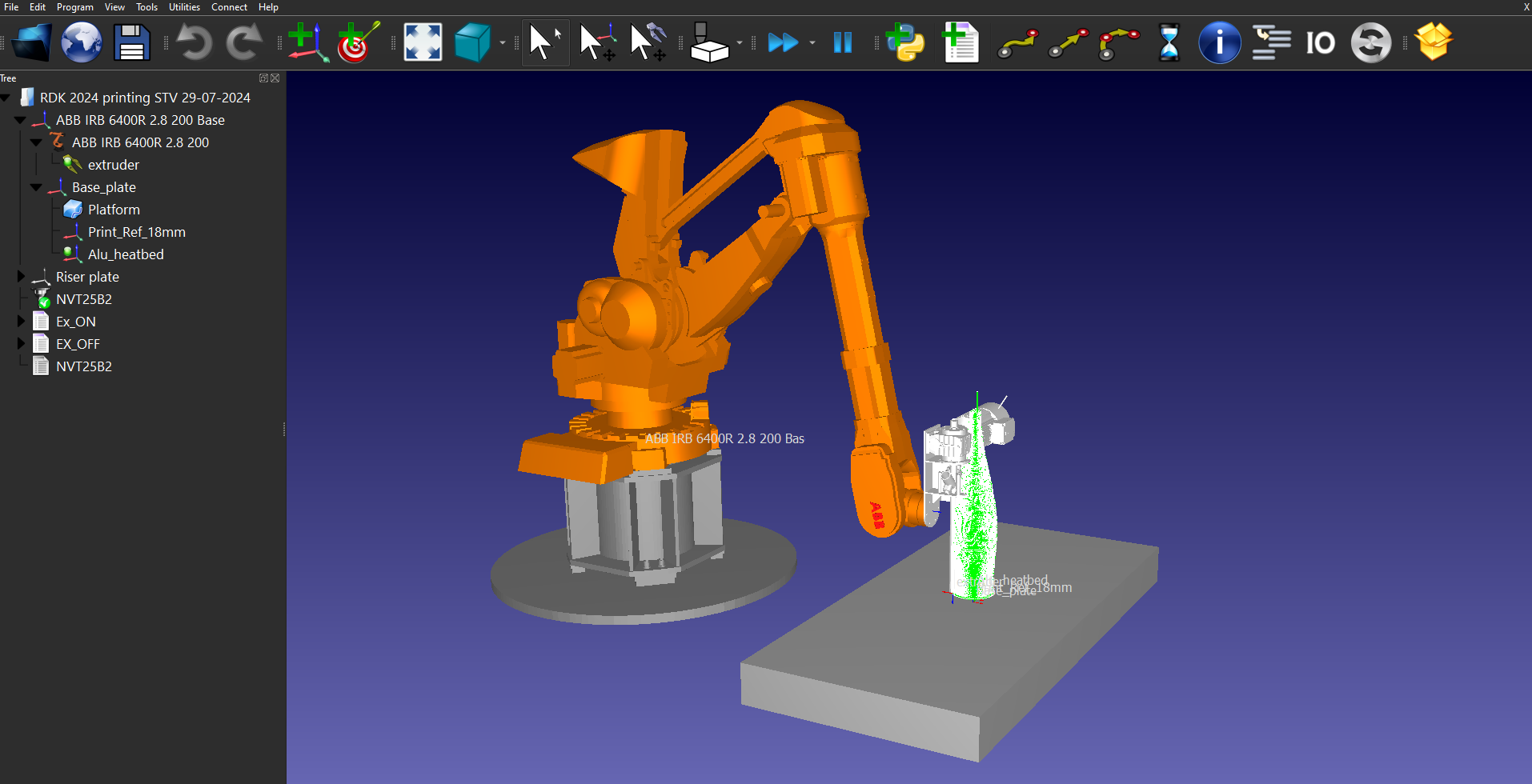Screen dimensions: 1532x784
Task: Open the Program menu
Action: pos(74,7)
